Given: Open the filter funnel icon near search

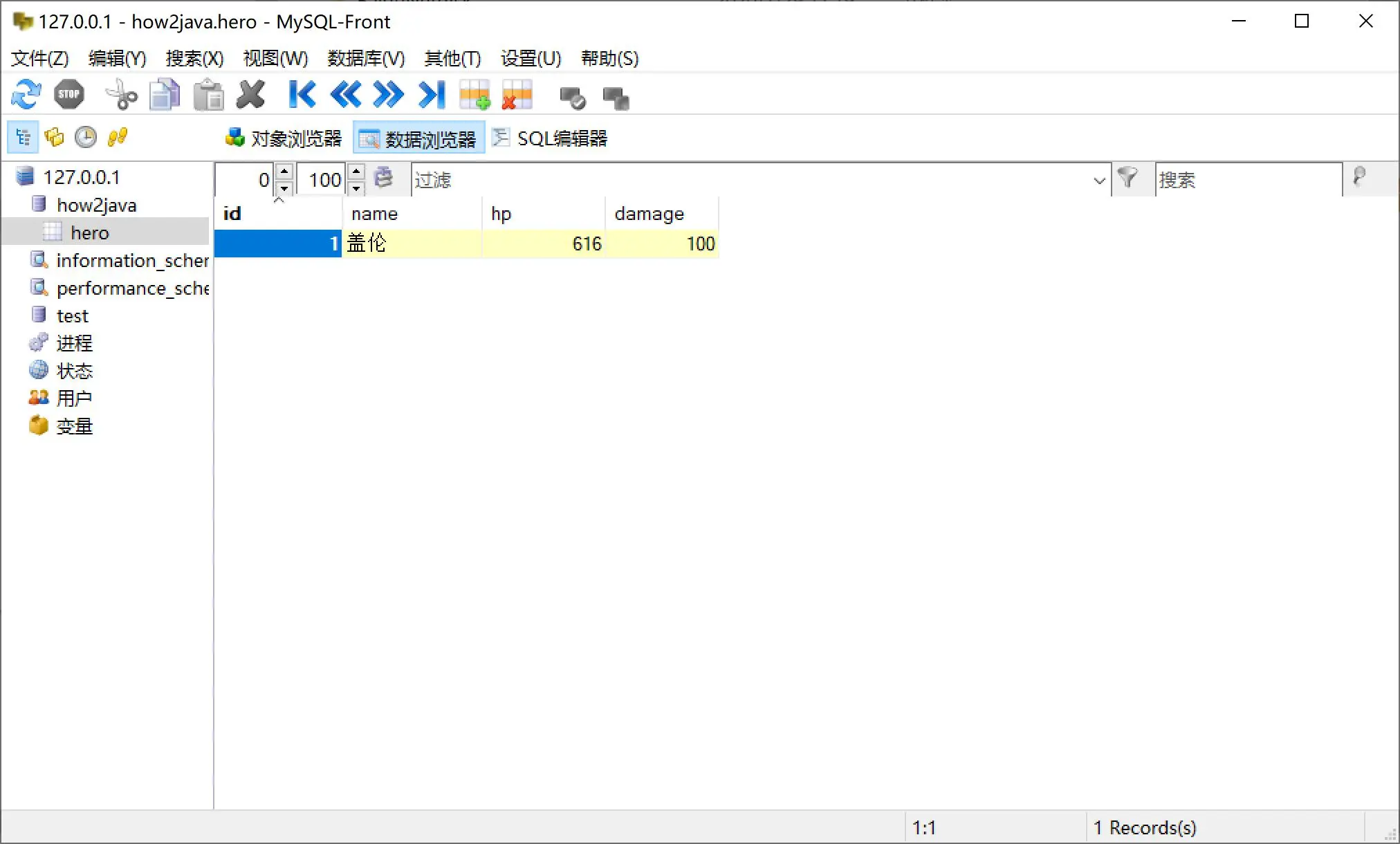Looking at the screenshot, I should 1130,179.
